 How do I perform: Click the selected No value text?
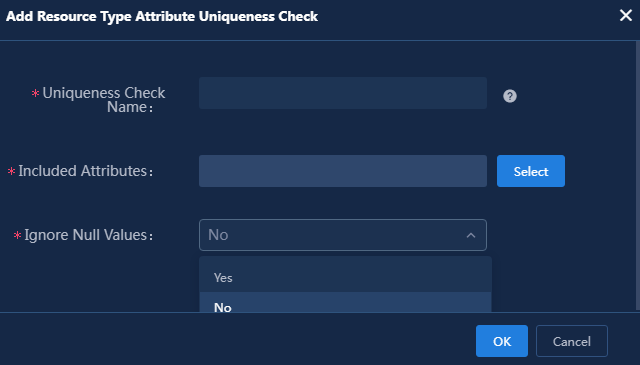(x=218, y=235)
